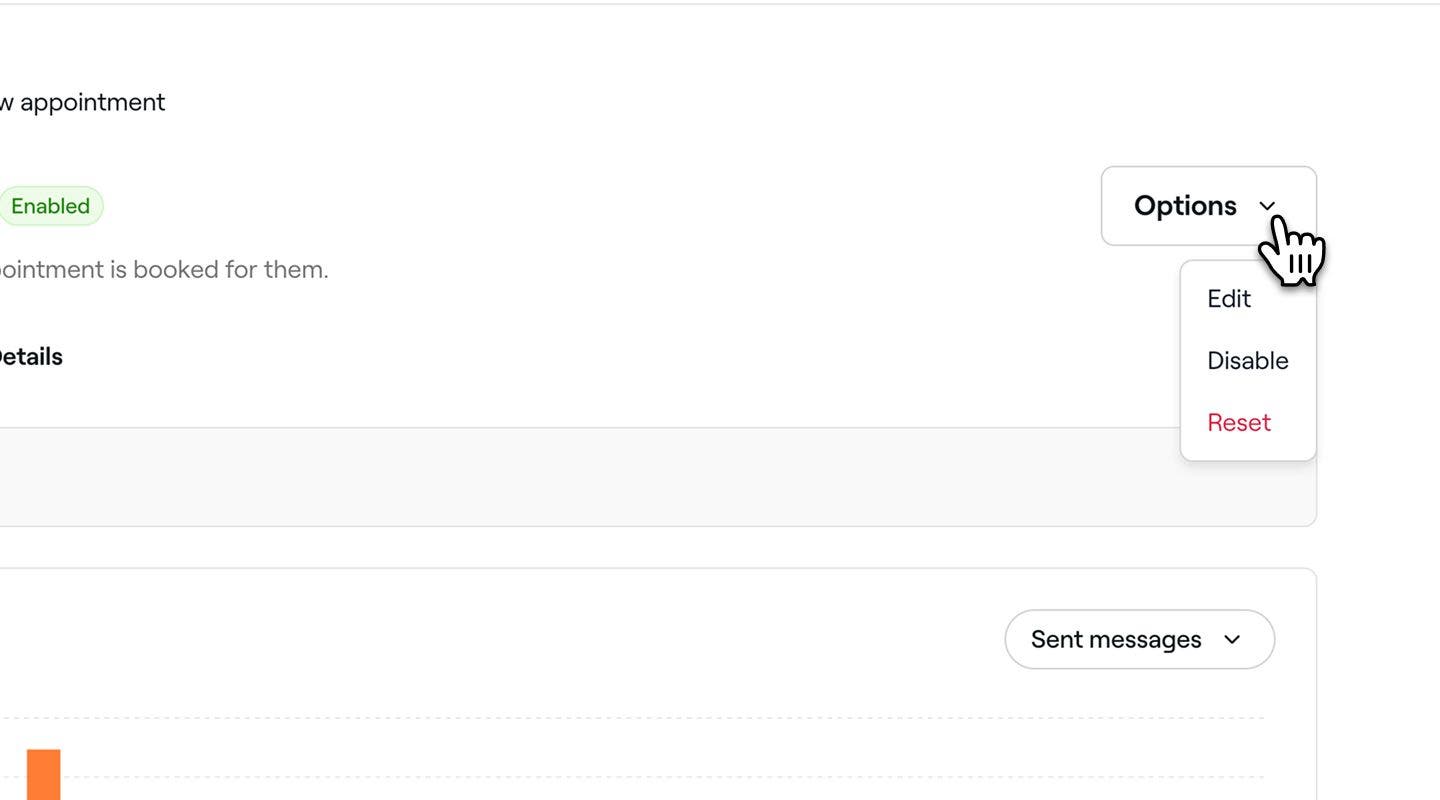This screenshot has width=1440, height=800.
Task: Click the chevron arrow beside Sent messages
Action: 1232,640
